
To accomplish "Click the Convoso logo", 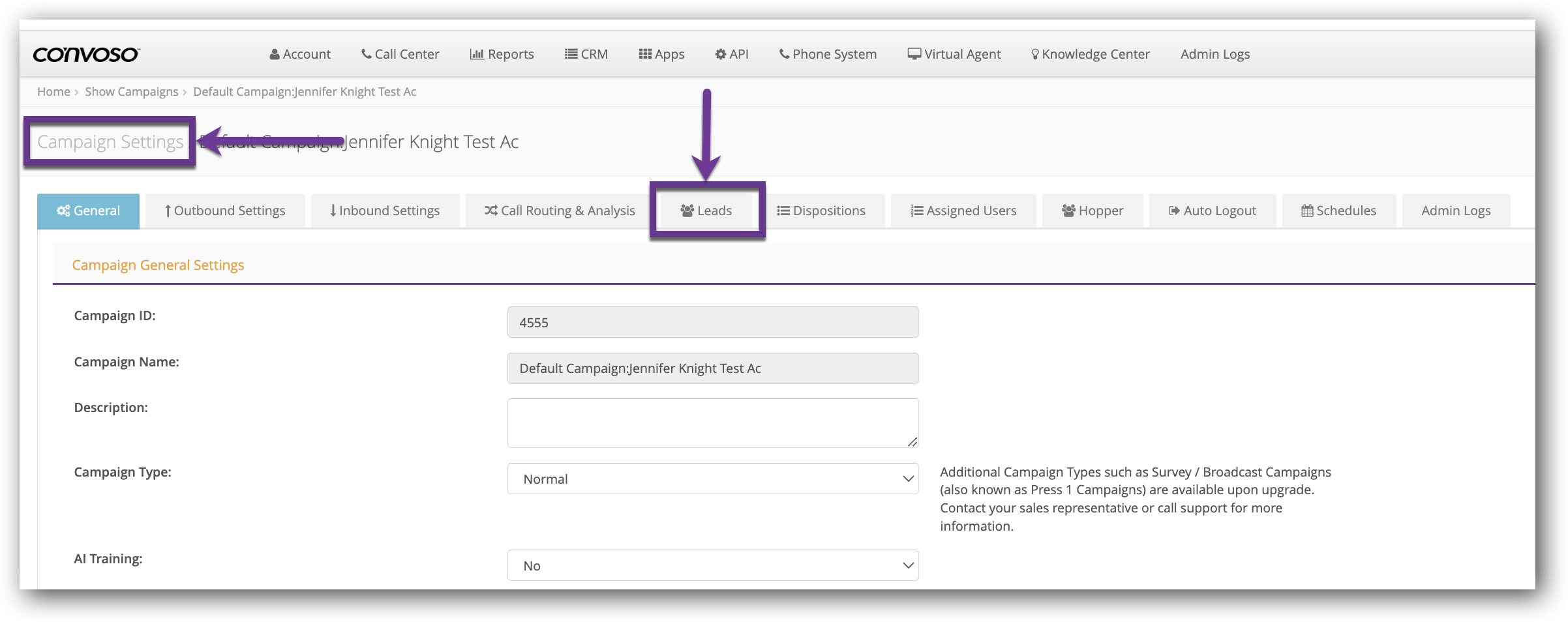I will [86, 55].
